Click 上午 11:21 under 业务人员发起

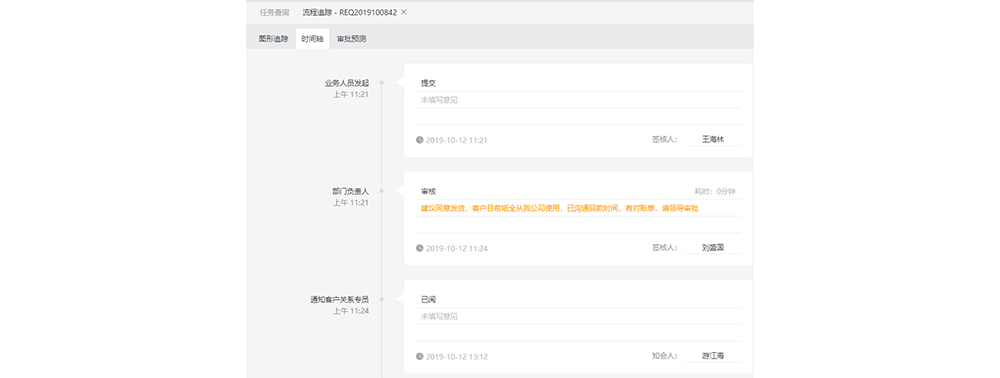click(351, 94)
